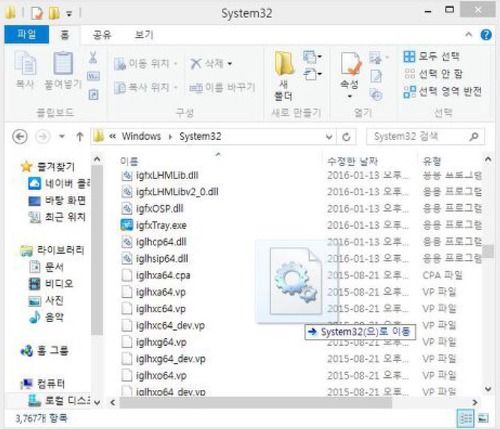Click the search magnifier icon
Viewport: 500px width, 429px height.
click(x=474, y=137)
